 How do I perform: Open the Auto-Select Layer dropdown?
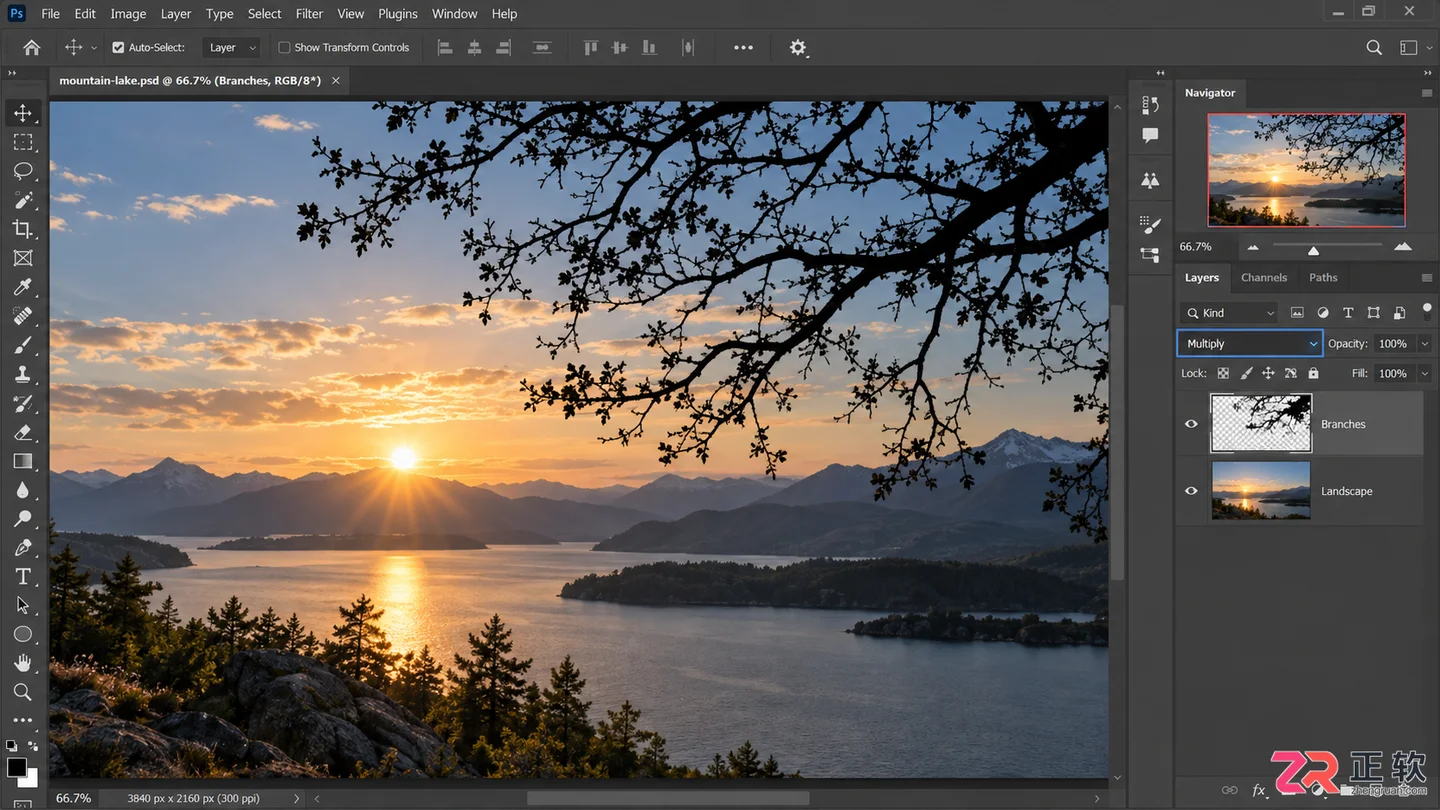pyautogui.click(x=232, y=47)
